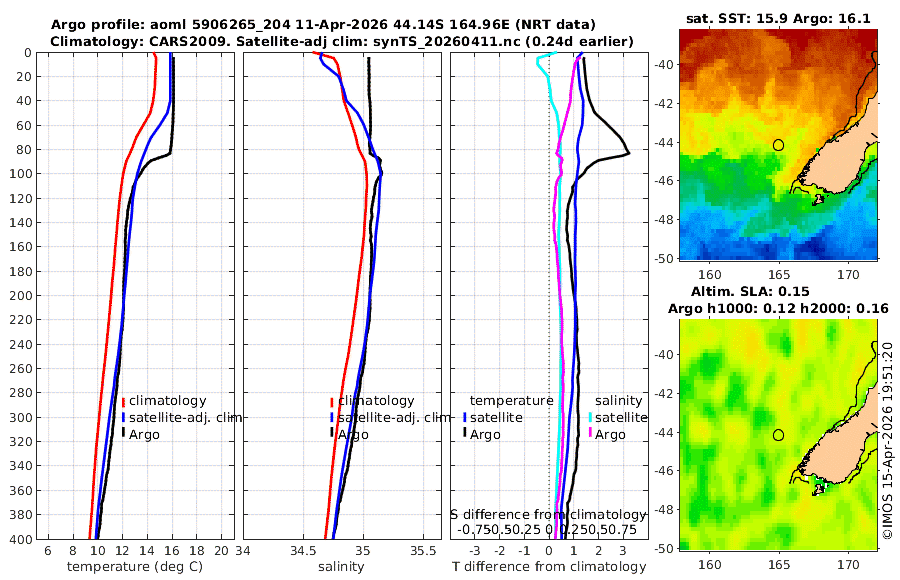Click the '260' depth tick label
This screenshot has height=580, width=900.
(20, 369)
